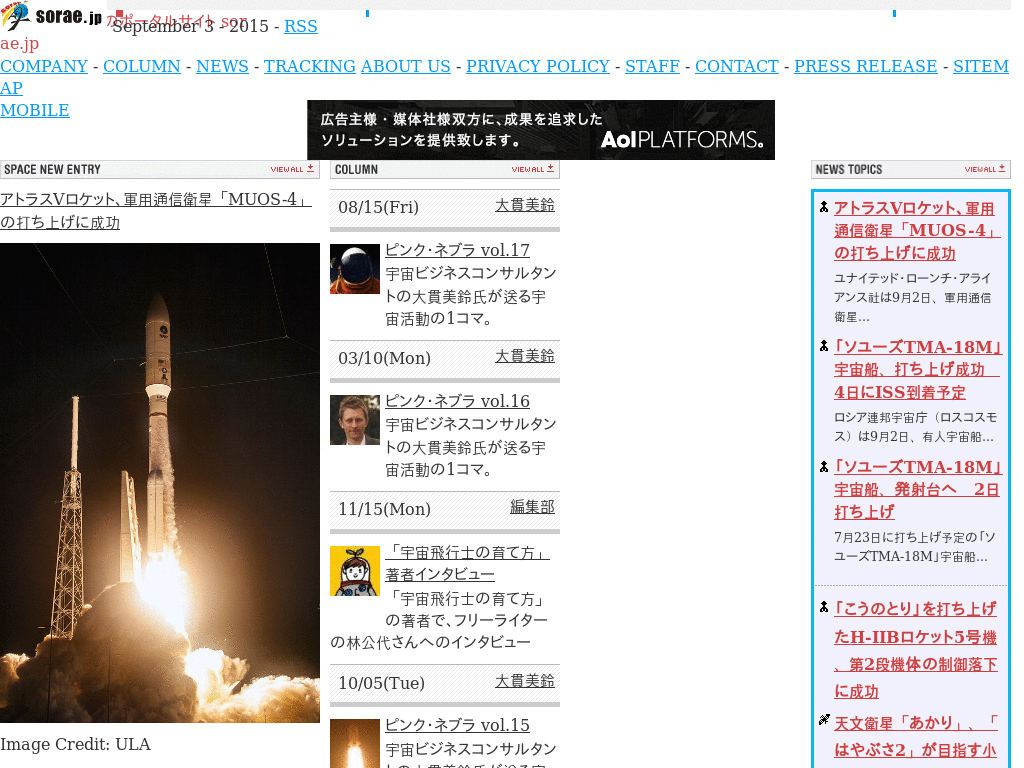
Task: Click the cartoon girl thumbnail on yellow background
Action: pyautogui.click(x=355, y=571)
